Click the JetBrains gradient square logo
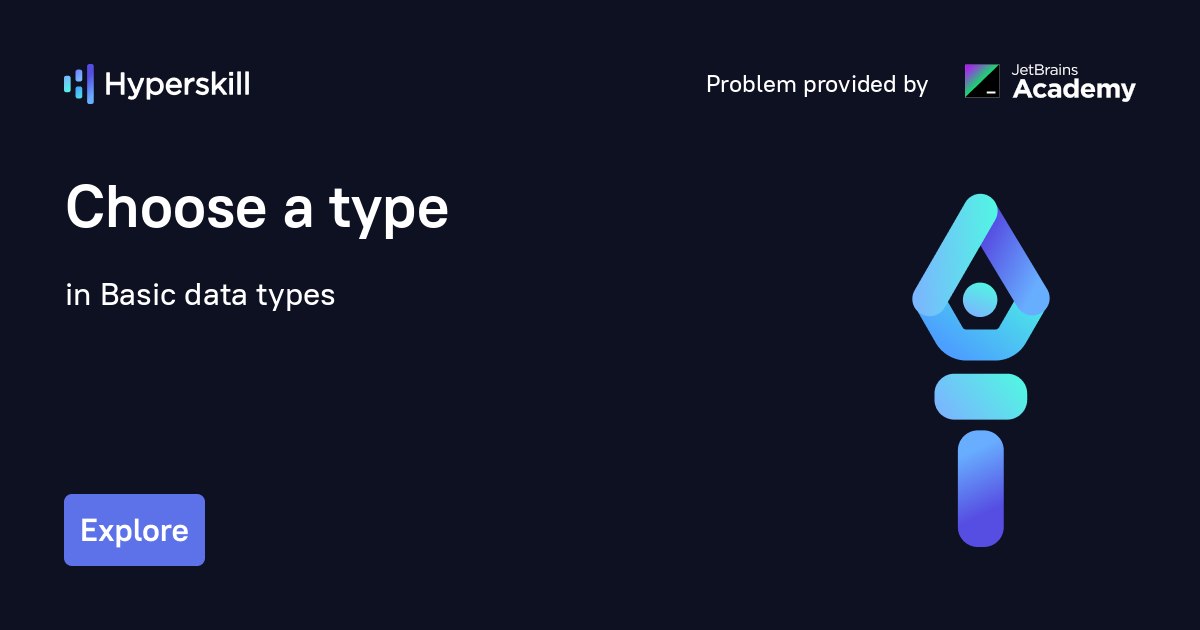1200x630 pixels. click(981, 81)
